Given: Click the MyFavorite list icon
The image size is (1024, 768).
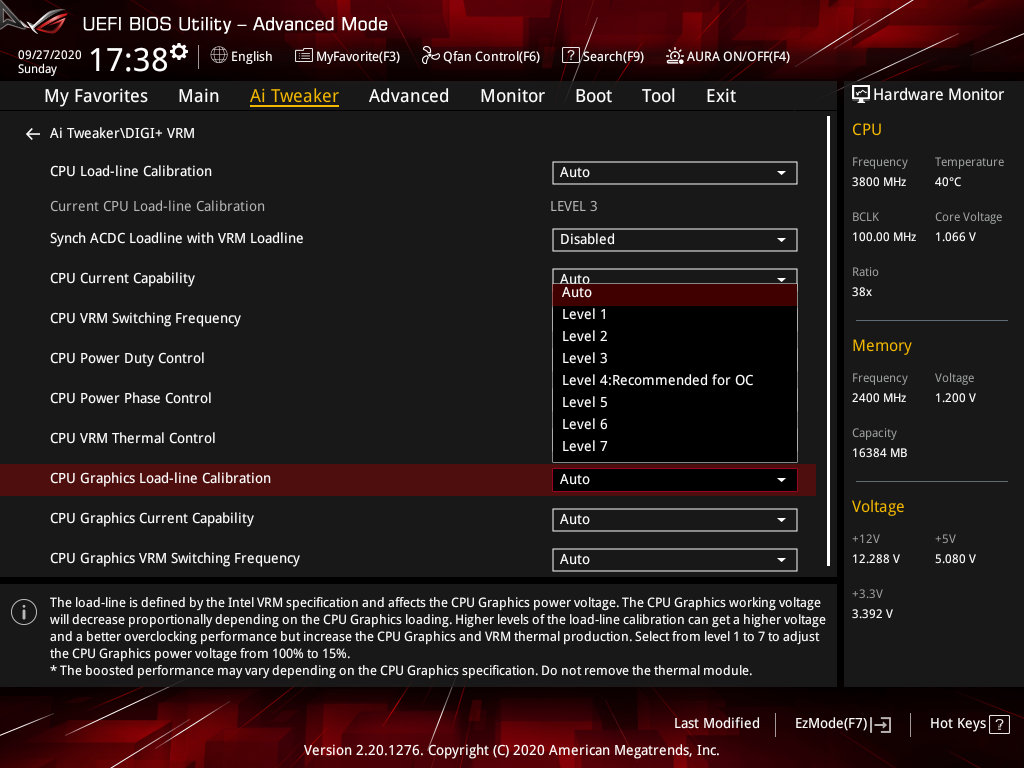Looking at the screenshot, I should (304, 56).
